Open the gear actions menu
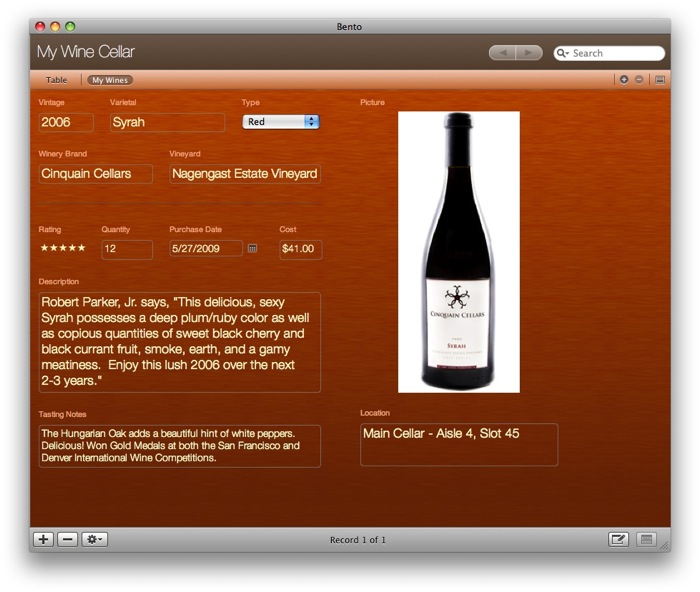The image size is (700, 592). point(95,539)
